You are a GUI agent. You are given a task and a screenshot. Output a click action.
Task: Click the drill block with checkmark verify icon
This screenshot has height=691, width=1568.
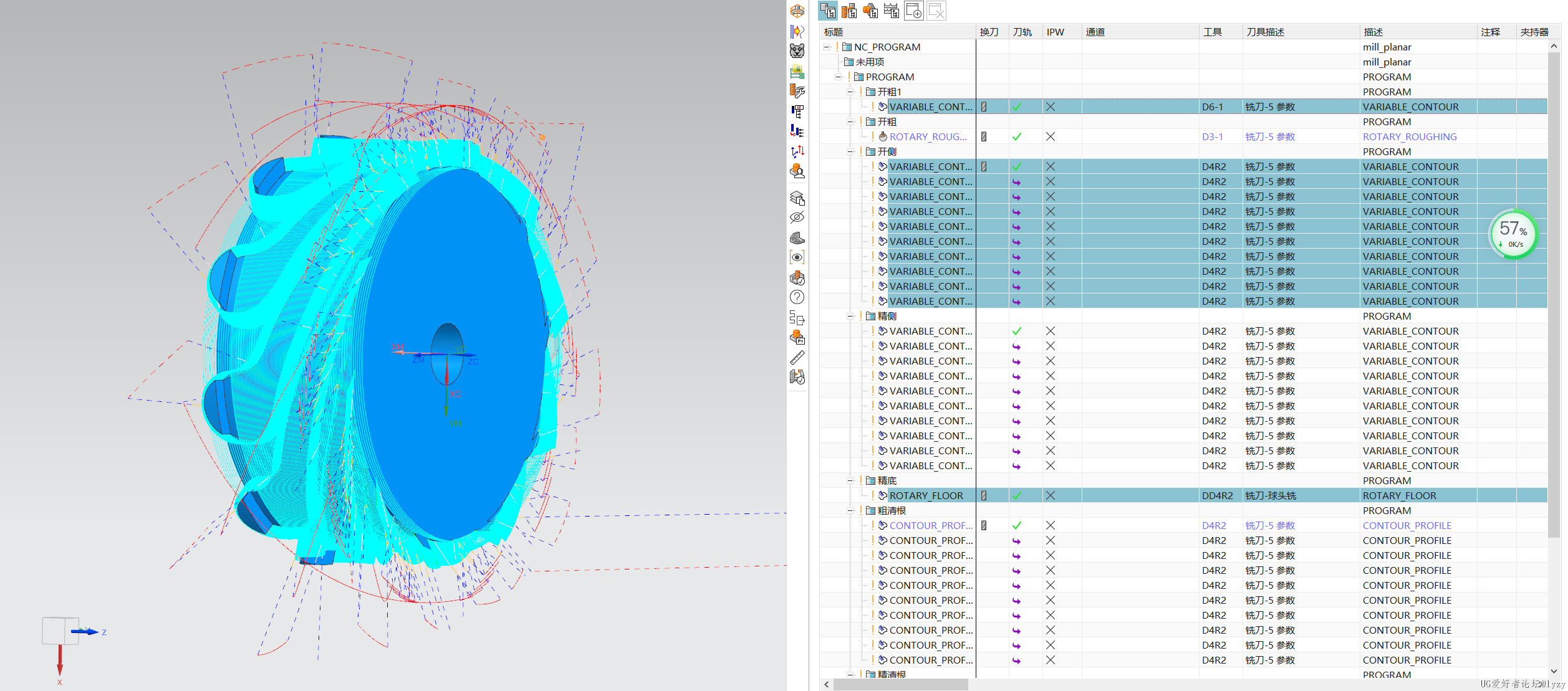(x=797, y=277)
